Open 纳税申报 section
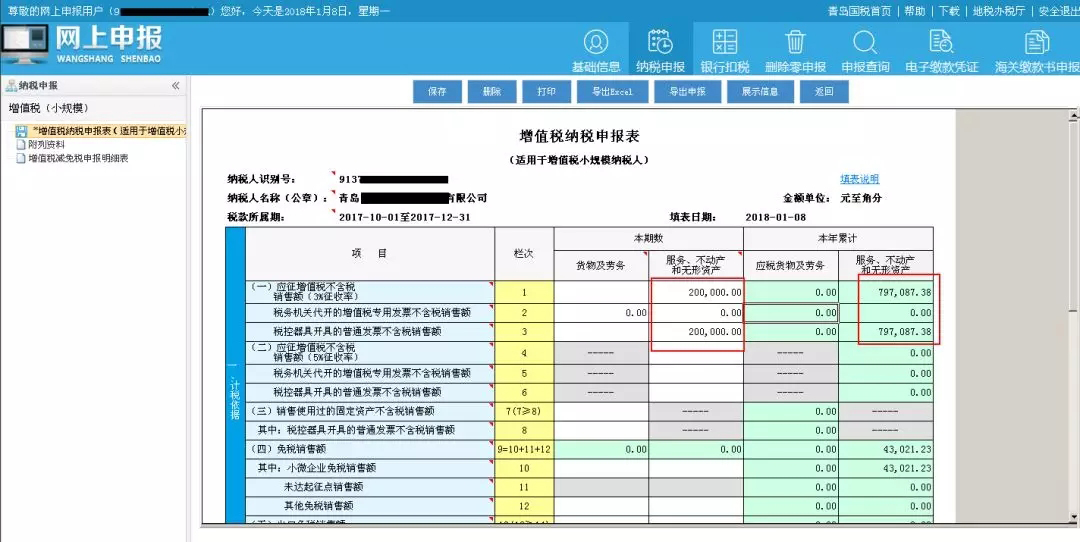Viewport: 1080px width, 542px height. (x=660, y=50)
